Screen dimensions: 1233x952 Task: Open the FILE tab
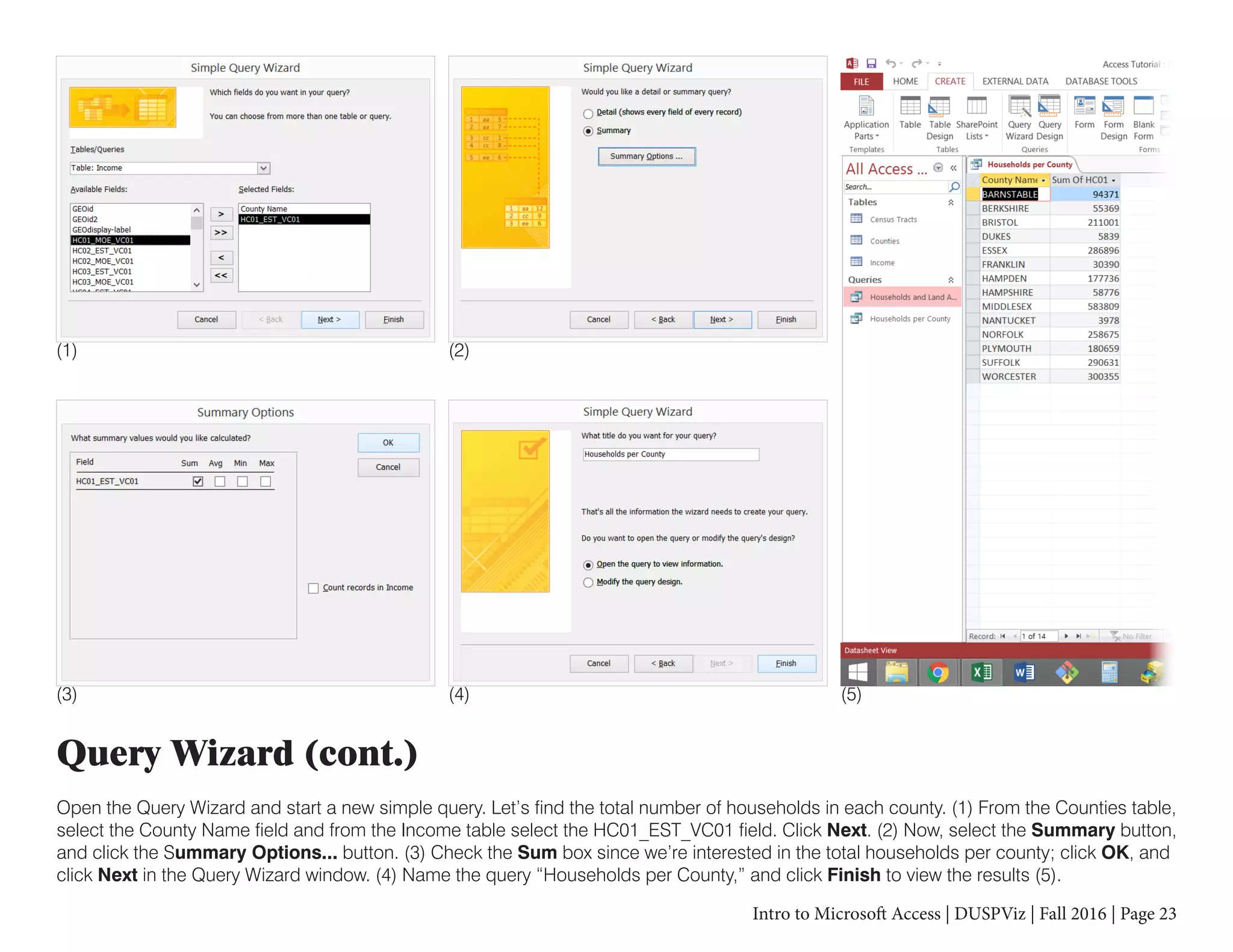862,81
